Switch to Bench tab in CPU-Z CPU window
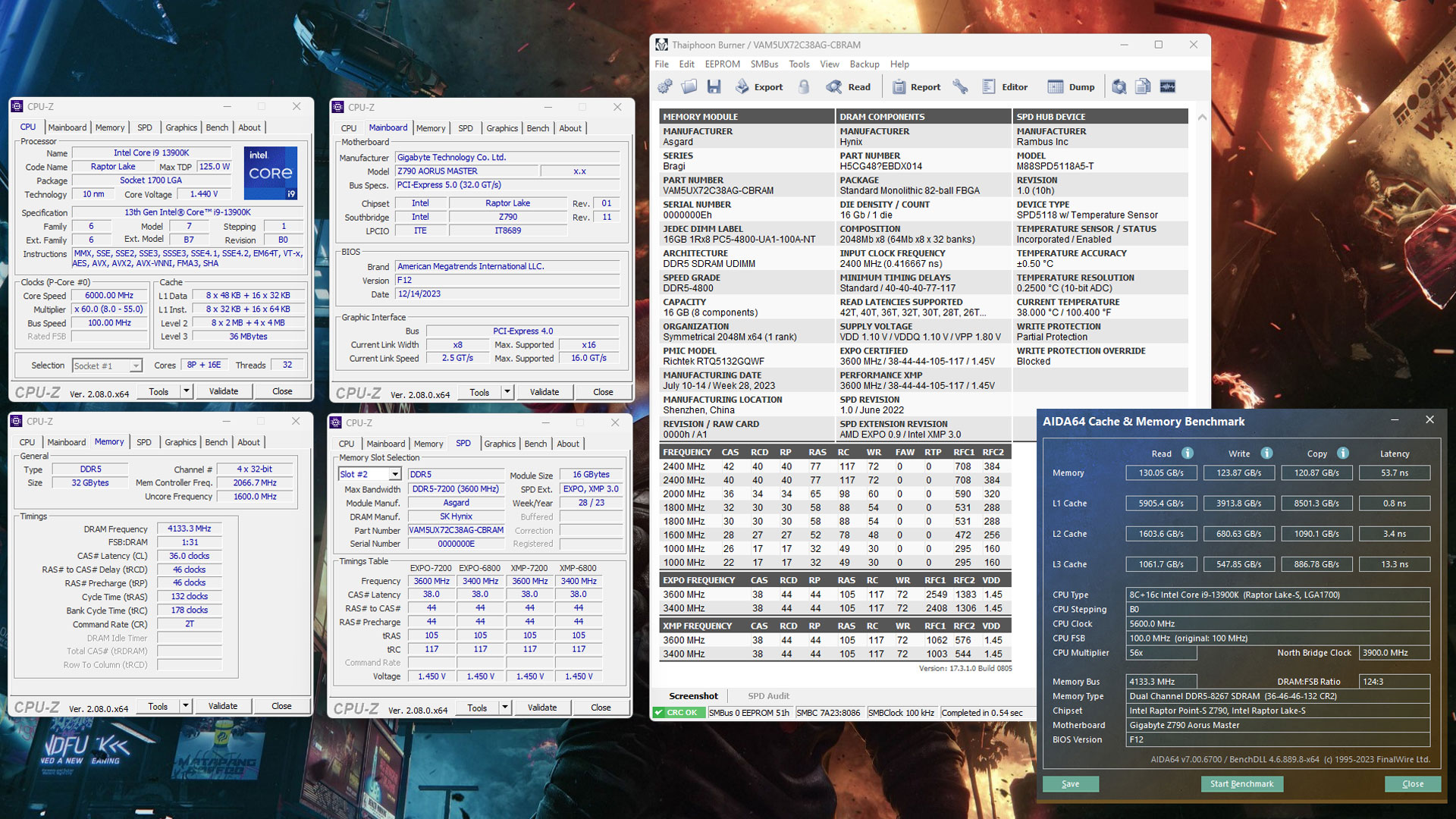 click(217, 127)
